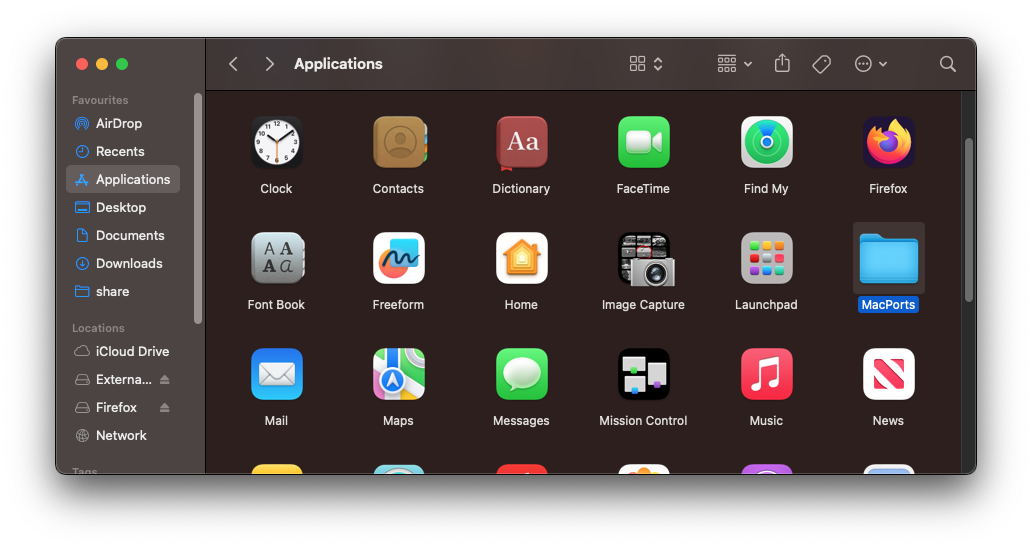Viewport: 1032px width, 548px height.
Task: Navigate back with the left chevron
Action: point(233,64)
